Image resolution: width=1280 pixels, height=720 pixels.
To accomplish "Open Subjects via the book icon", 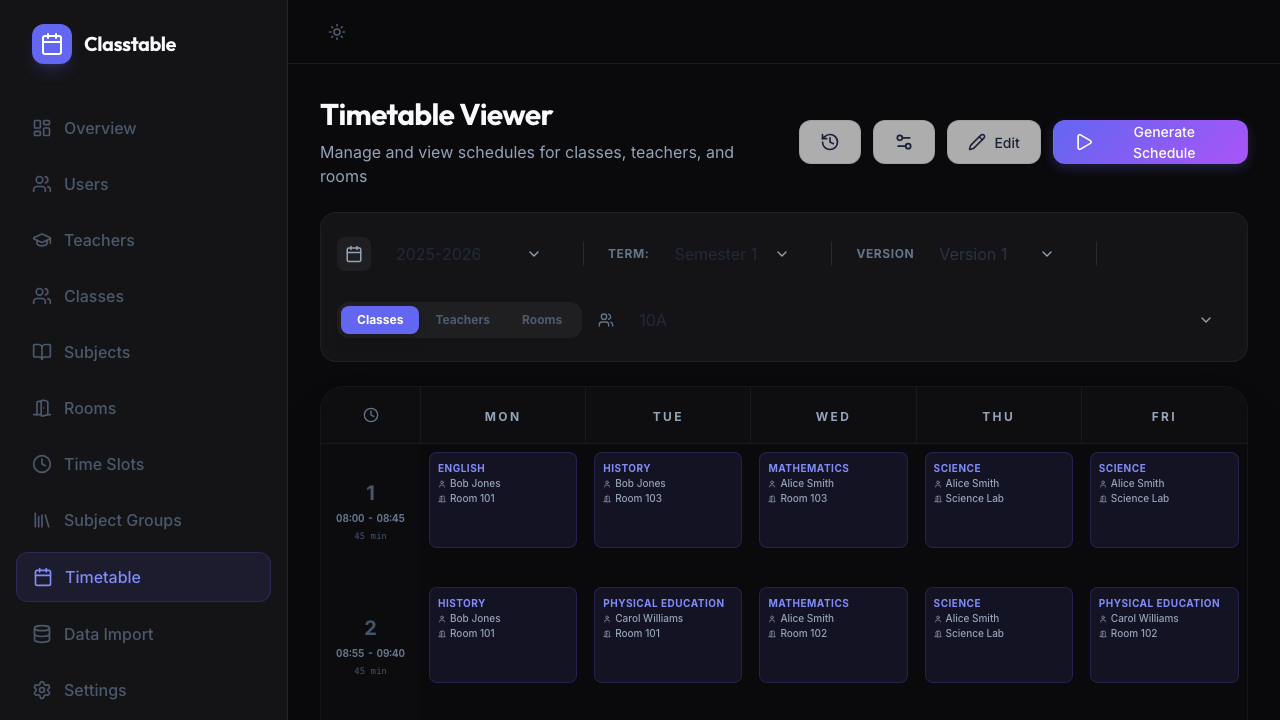I will pyautogui.click(x=41, y=352).
